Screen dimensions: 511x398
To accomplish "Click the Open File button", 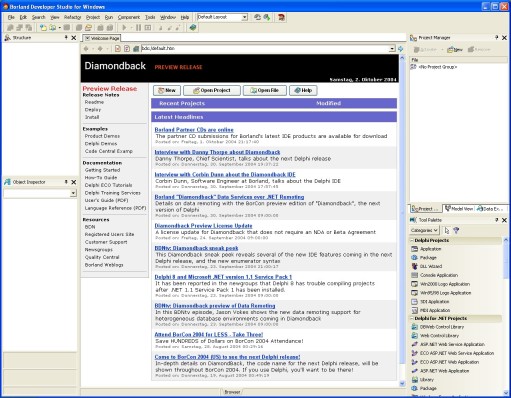I will (x=265, y=90).
